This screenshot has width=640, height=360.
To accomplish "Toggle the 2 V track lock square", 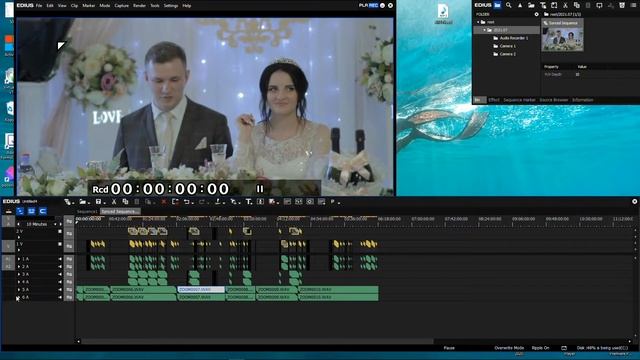I will point(60,231).
